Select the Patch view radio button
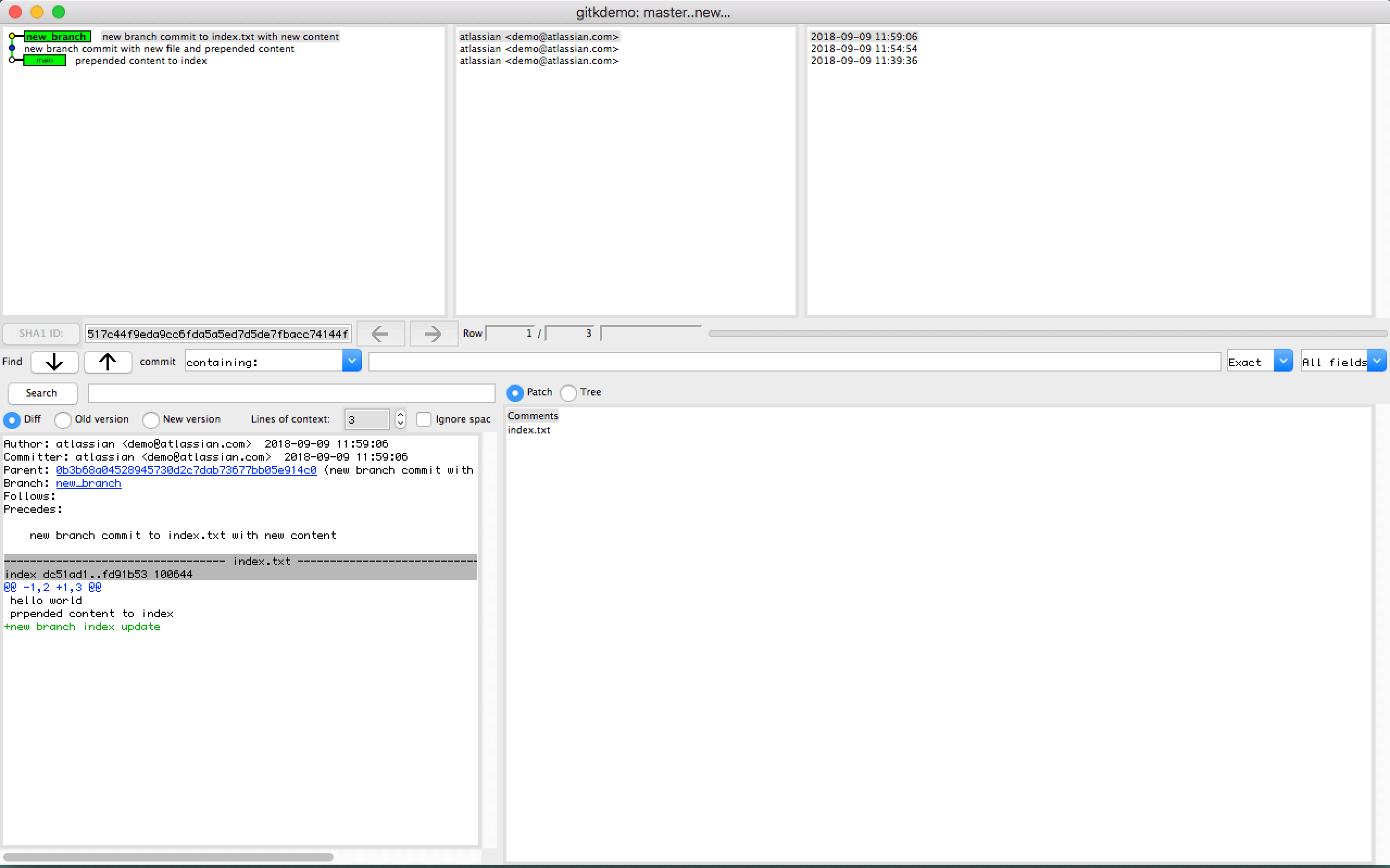Viewport: 1390px width, 868px height. [x=516, y=392]
